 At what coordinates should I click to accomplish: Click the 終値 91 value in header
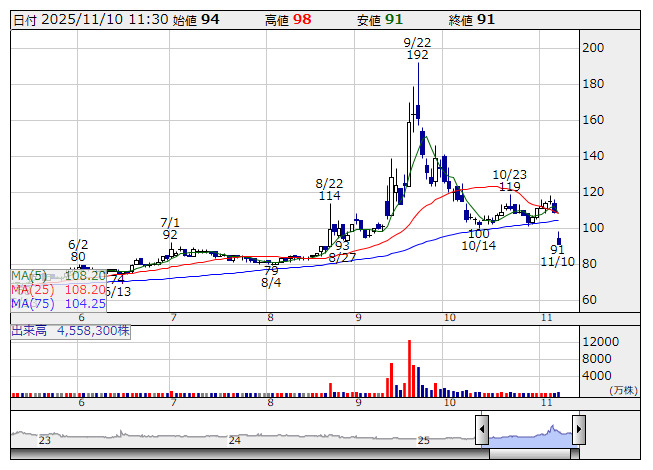(485, 19)
